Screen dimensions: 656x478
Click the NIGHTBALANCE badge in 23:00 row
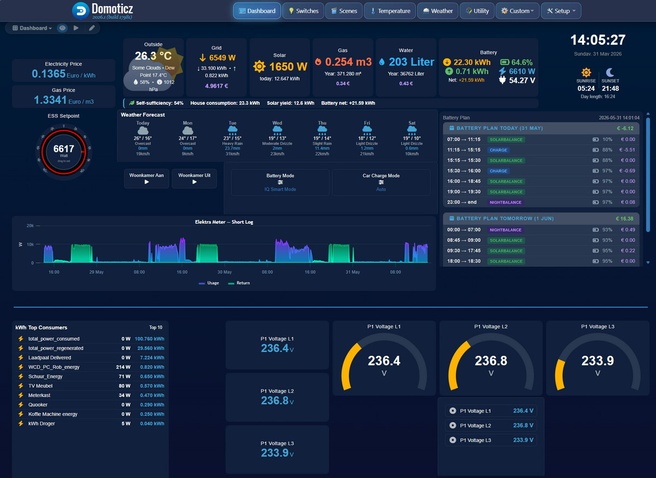(505, 202)
